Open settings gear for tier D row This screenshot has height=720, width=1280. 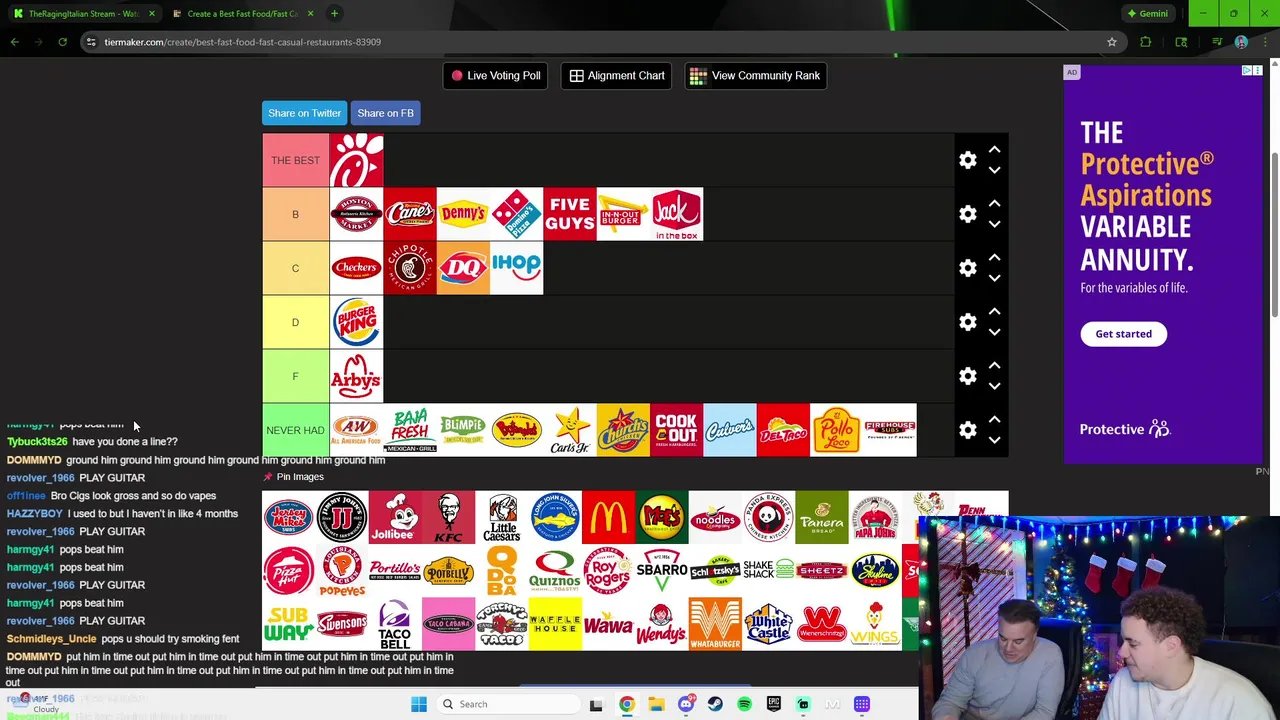tap(967, 322)
